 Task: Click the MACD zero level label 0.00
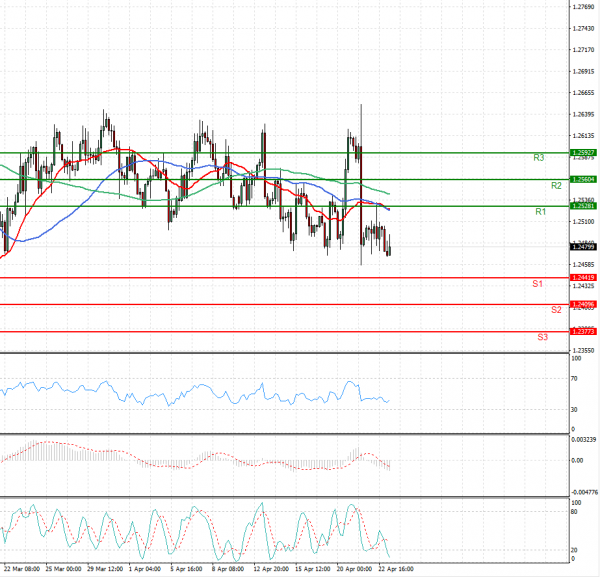577,460
